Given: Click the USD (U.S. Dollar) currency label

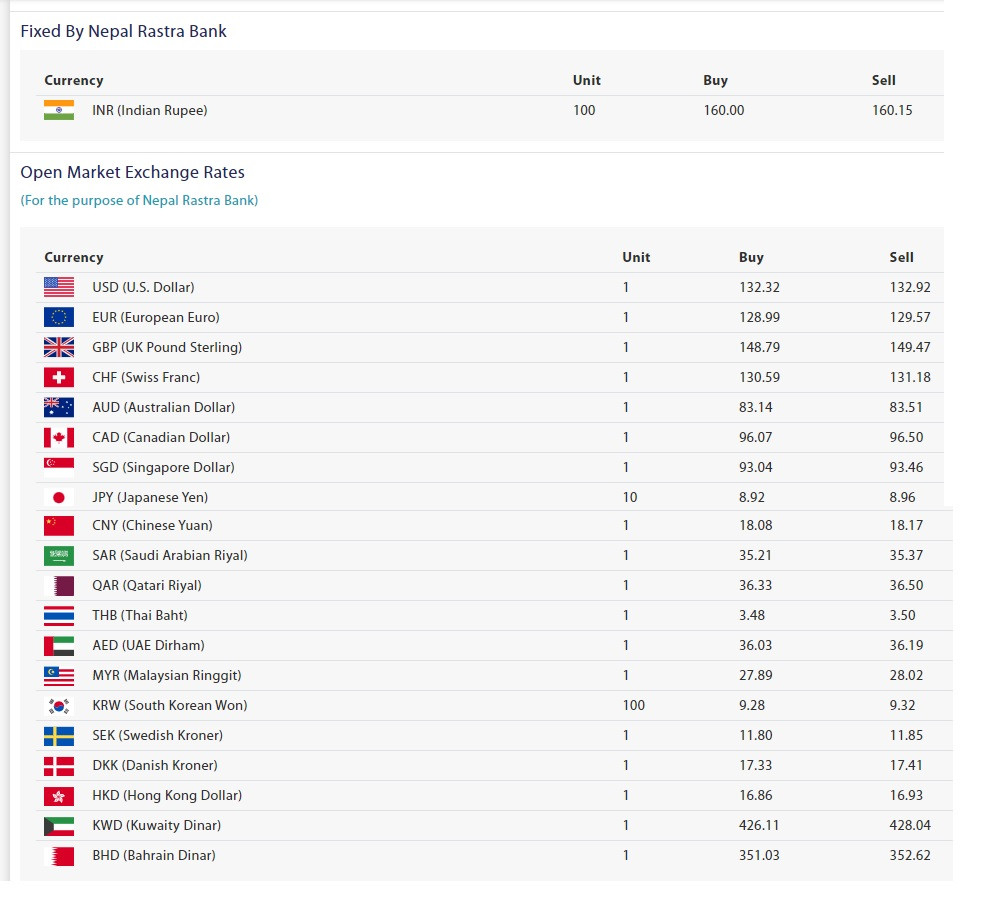Looking at the screenshot, I should point(143,287).
